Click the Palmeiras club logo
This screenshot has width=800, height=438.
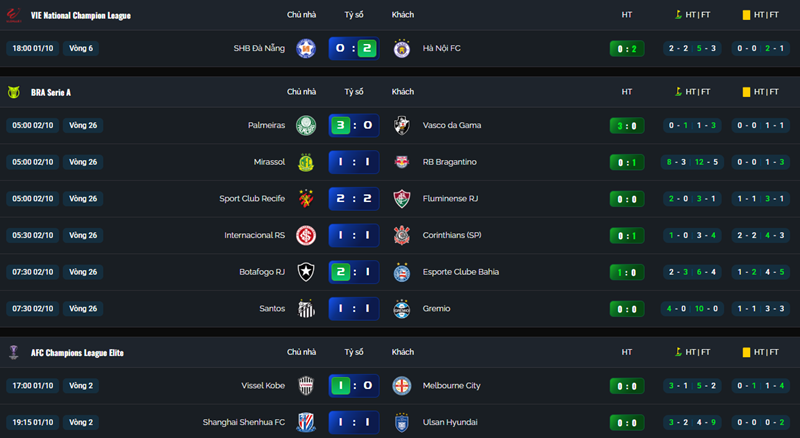(306, 125)
